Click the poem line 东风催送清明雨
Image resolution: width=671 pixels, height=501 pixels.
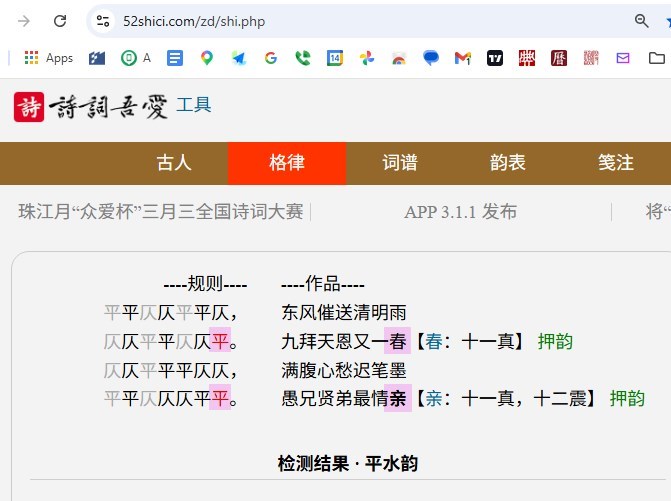point(344,312)
